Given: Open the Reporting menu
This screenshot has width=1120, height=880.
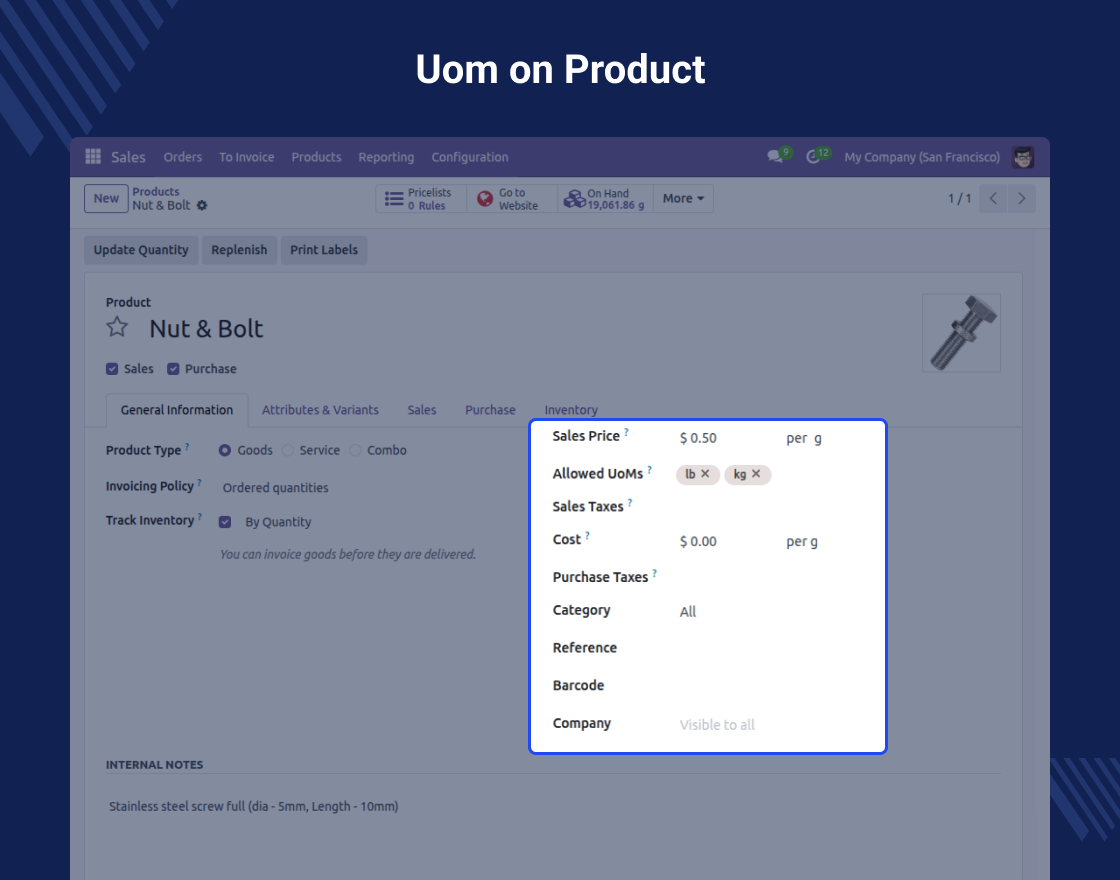Looking at the screenshot, I should (386, 157).
